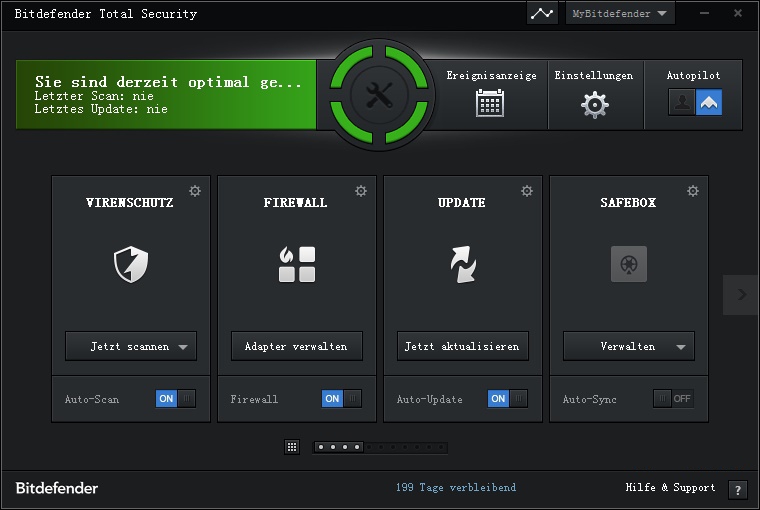The height and width of the screenshot is (510, 760).
Task: Click the Autopilot label
Action: [694, 76]
